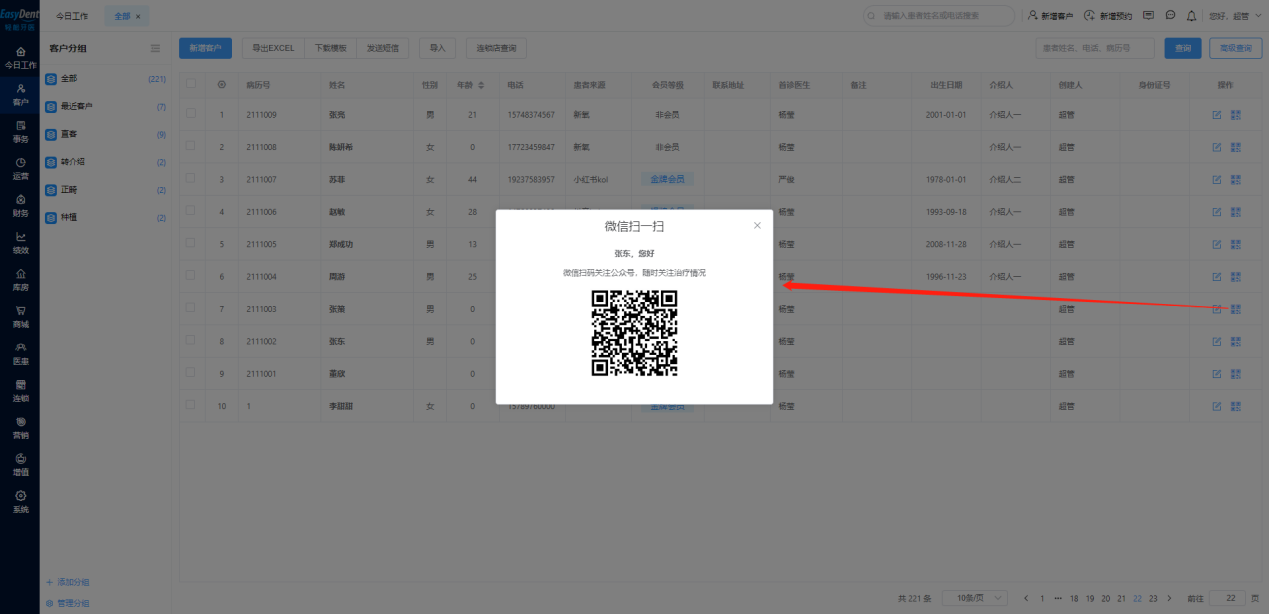Click the 导入 button
Viewport: 1269px width, 614px height.
coord(437,48)
